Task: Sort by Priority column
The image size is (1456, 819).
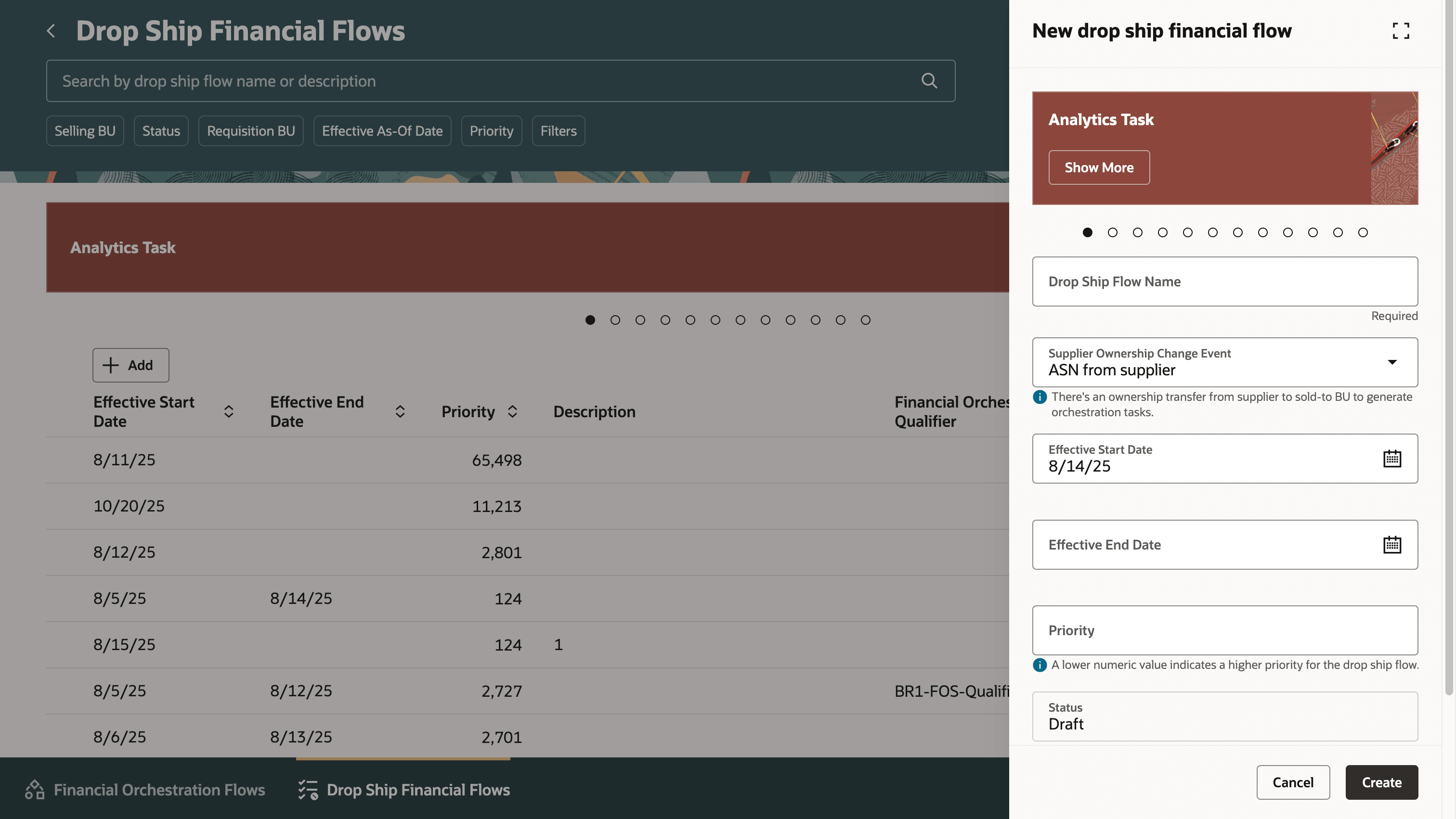Action: [512, 412]
